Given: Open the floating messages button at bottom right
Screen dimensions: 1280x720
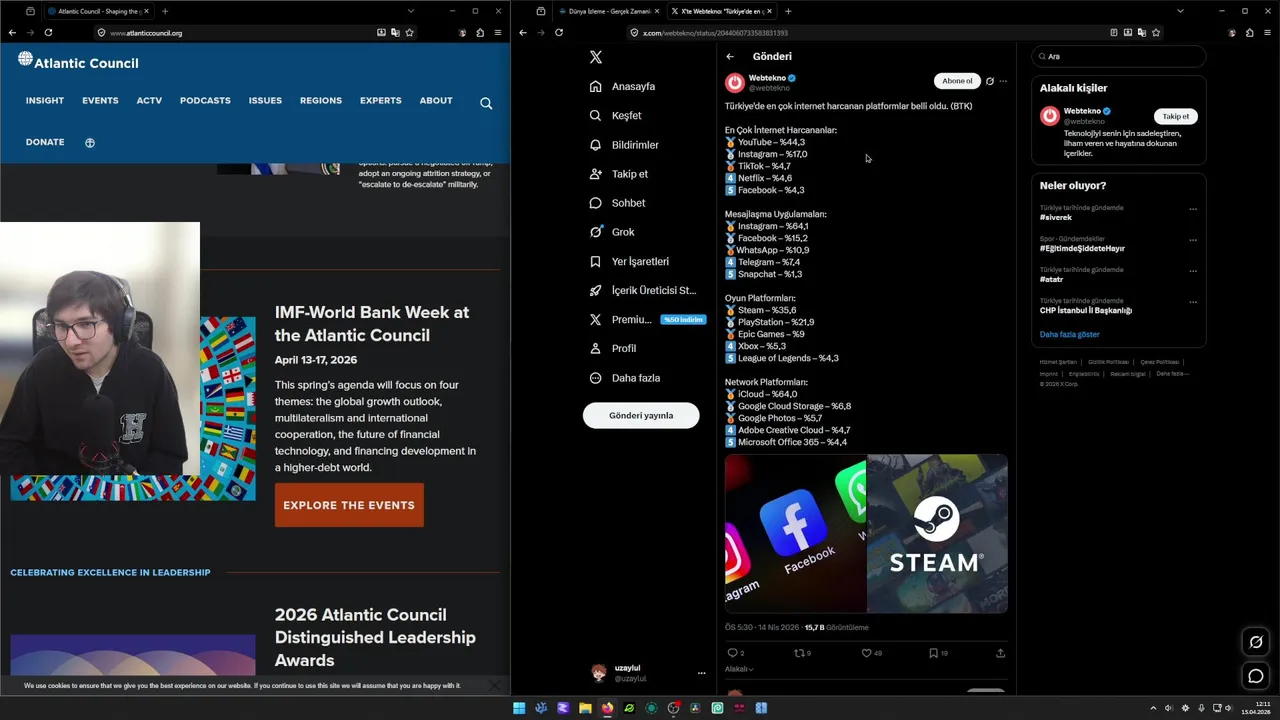Looking at the screenshot, I should (1256, 676).
